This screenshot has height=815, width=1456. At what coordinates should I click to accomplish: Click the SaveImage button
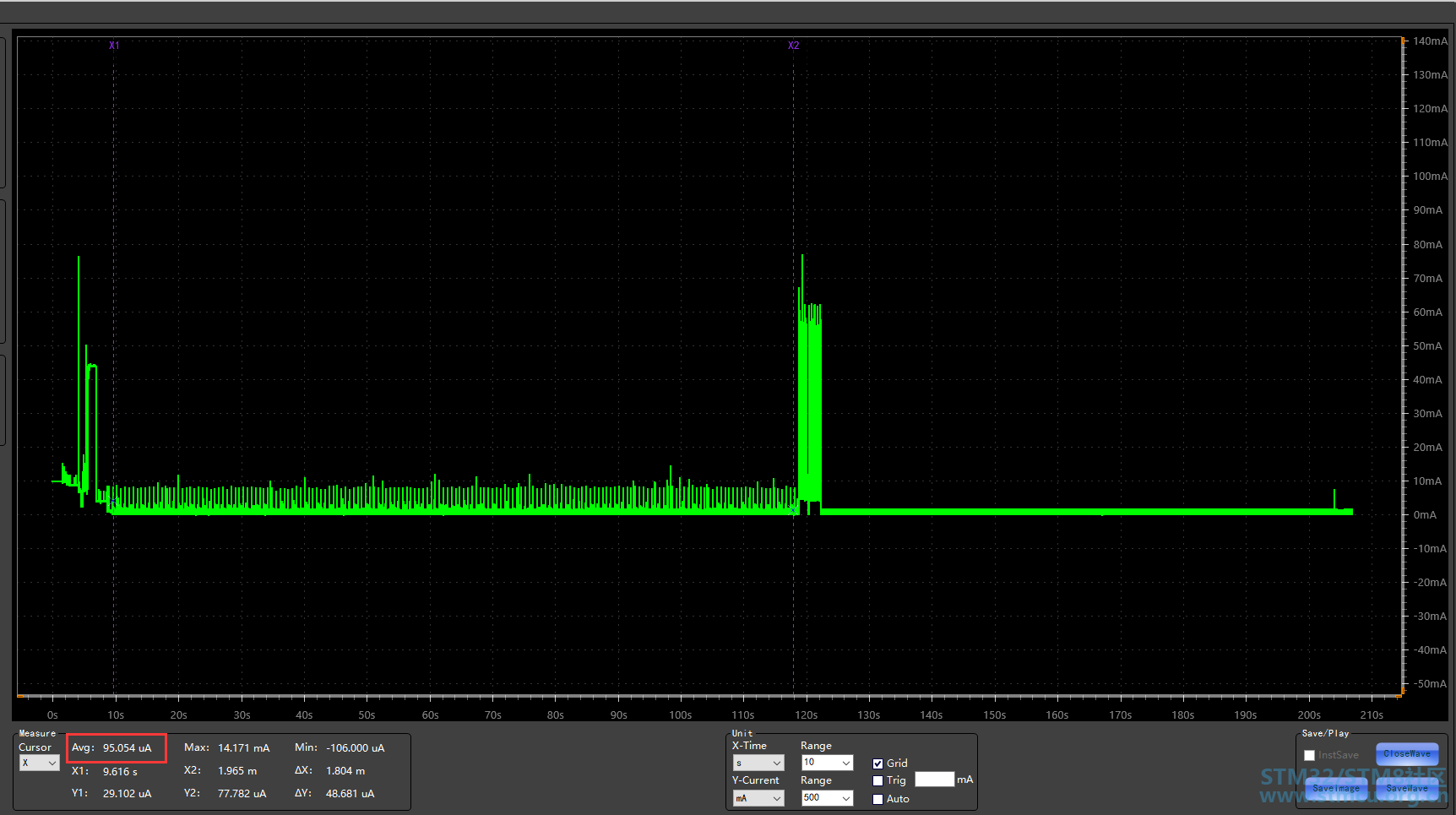pos(1336,788)
